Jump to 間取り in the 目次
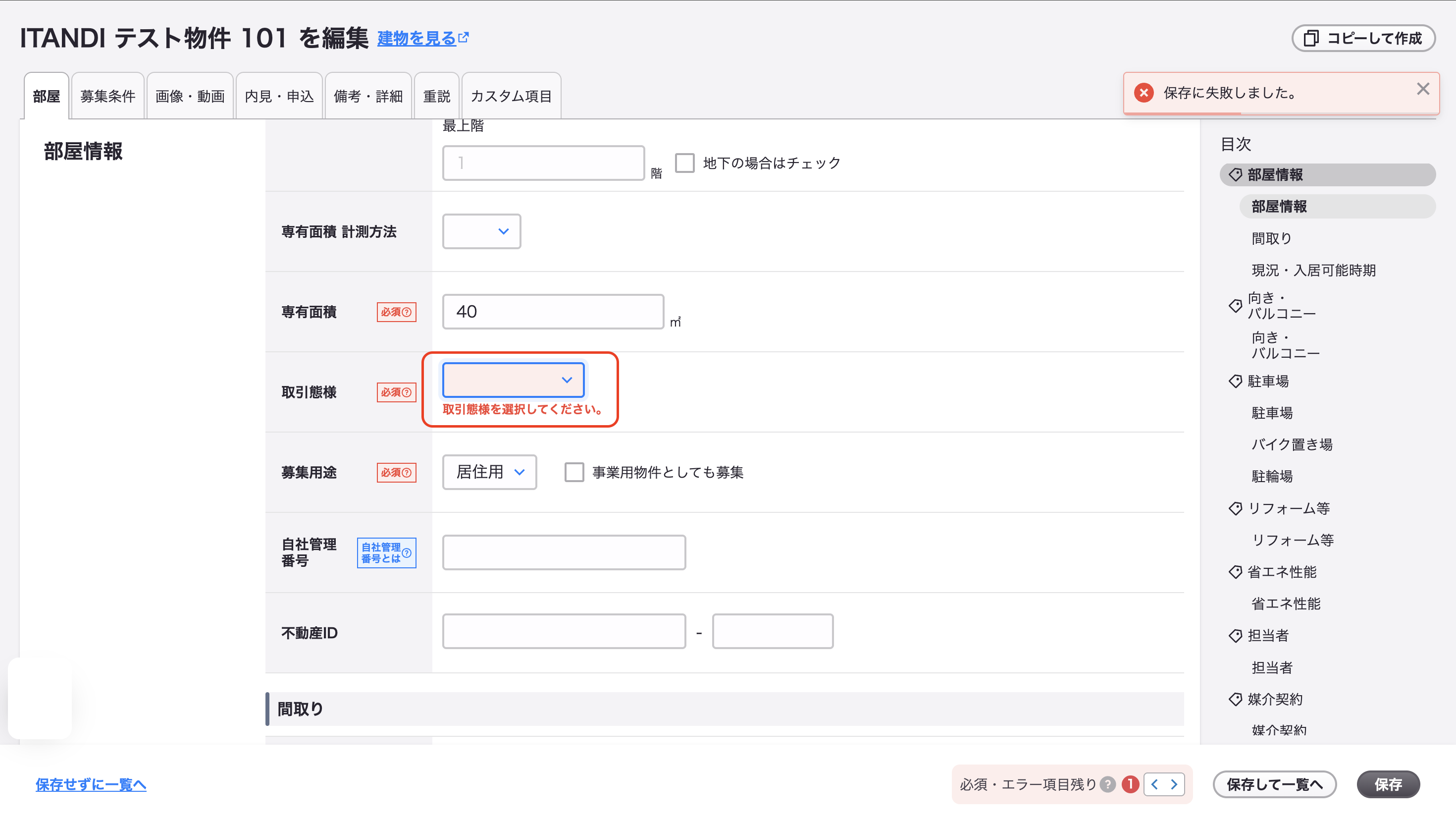Viewport: 1456px width, 824px height. [1272, 238]
